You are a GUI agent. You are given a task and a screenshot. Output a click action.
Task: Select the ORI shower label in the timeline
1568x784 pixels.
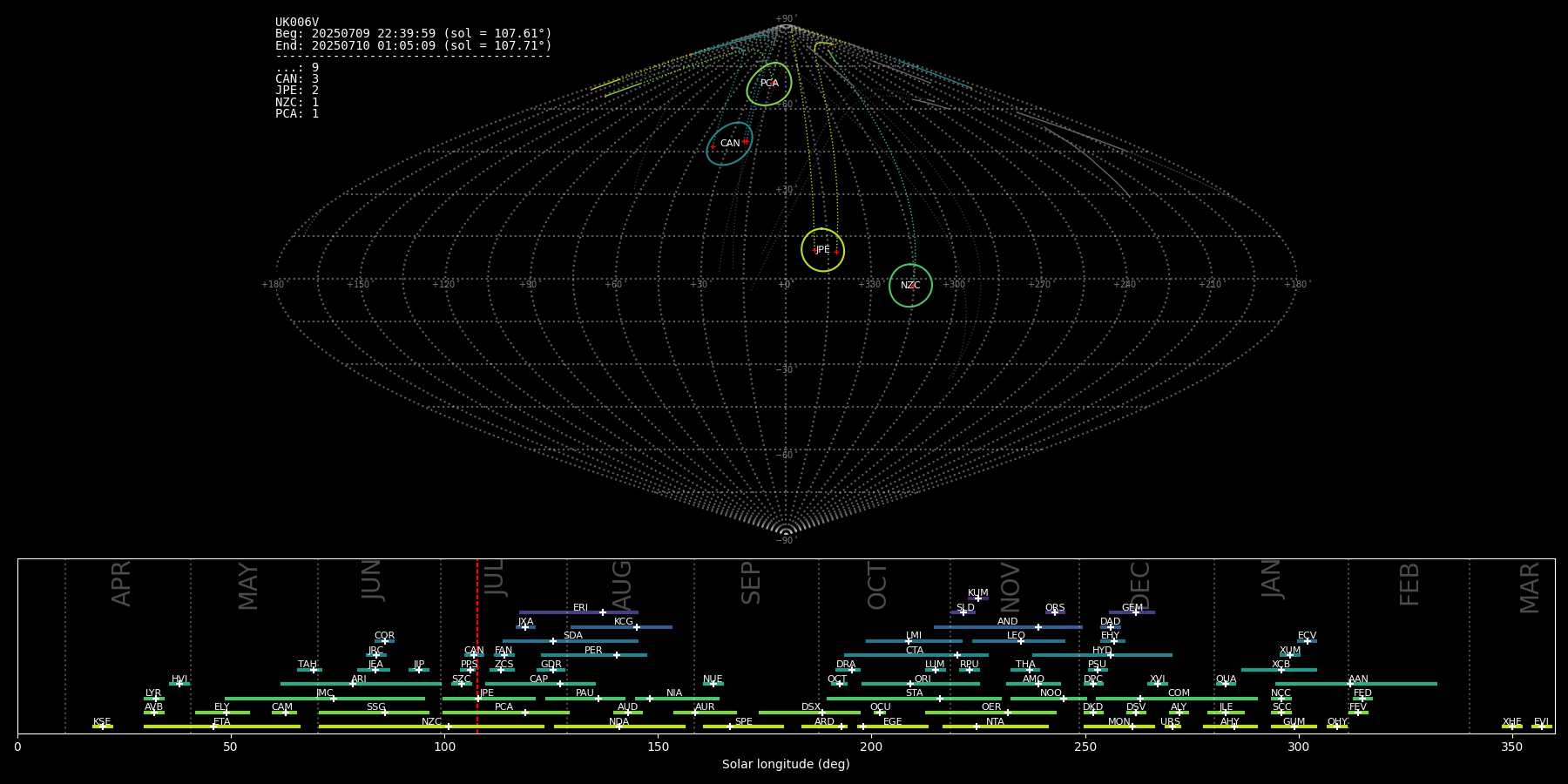[923, 679]
